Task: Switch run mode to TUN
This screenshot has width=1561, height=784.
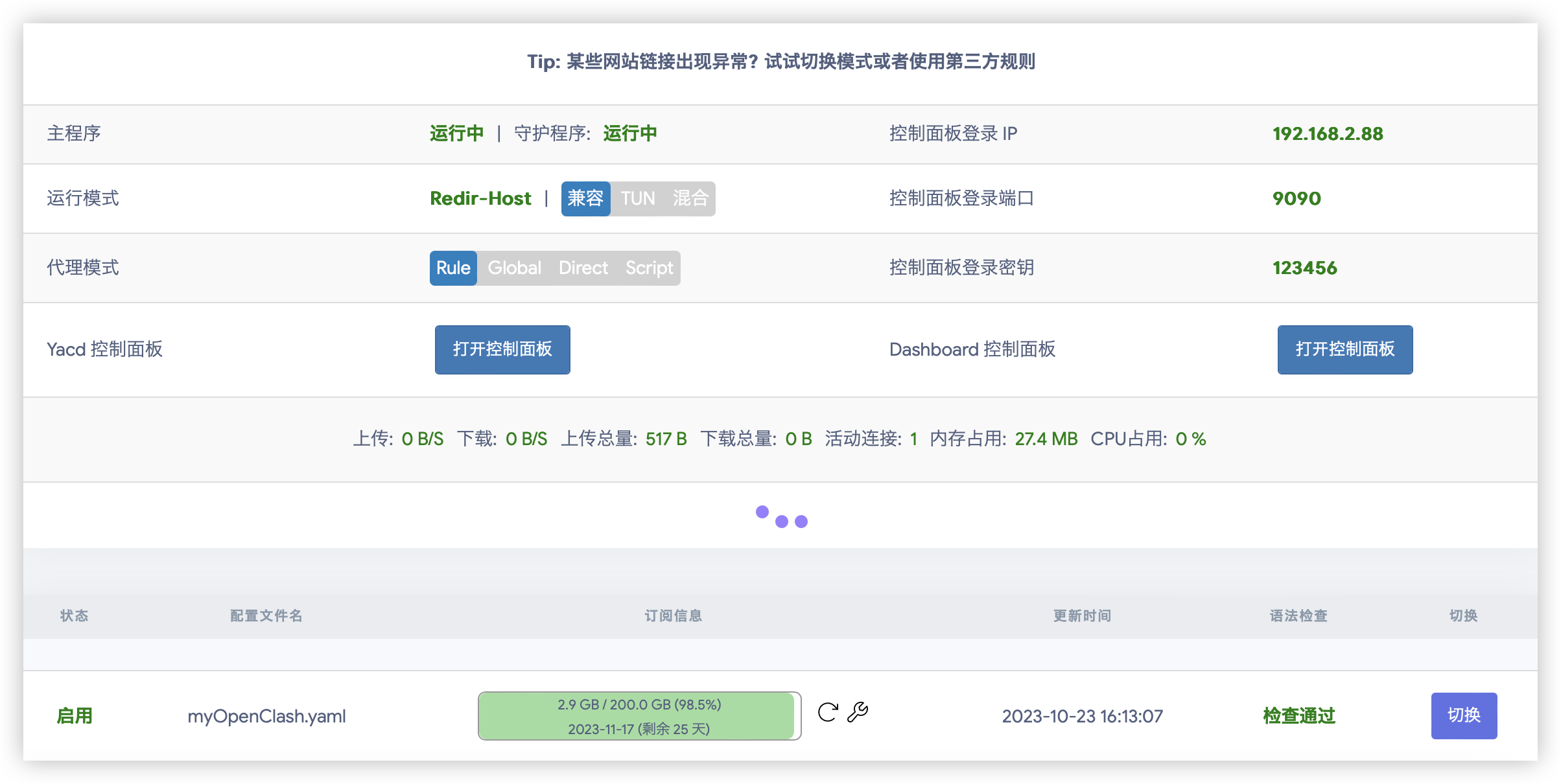Action: coord(638,198)
